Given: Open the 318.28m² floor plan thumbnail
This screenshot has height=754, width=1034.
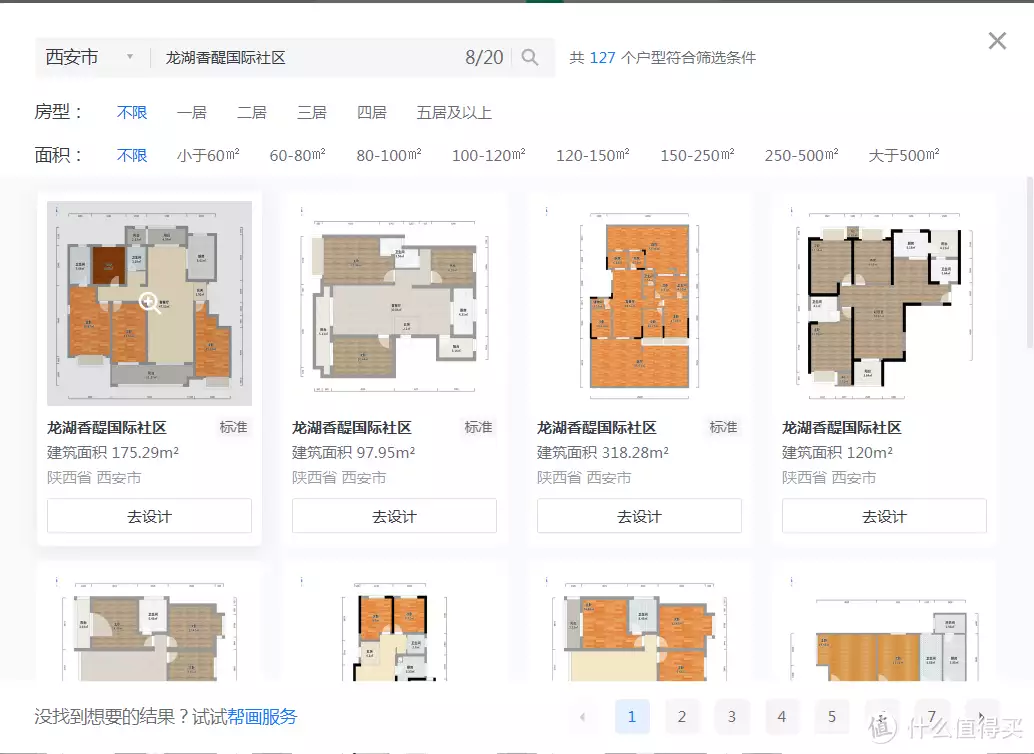Looking at the screenshot, I should pos(639,303).
